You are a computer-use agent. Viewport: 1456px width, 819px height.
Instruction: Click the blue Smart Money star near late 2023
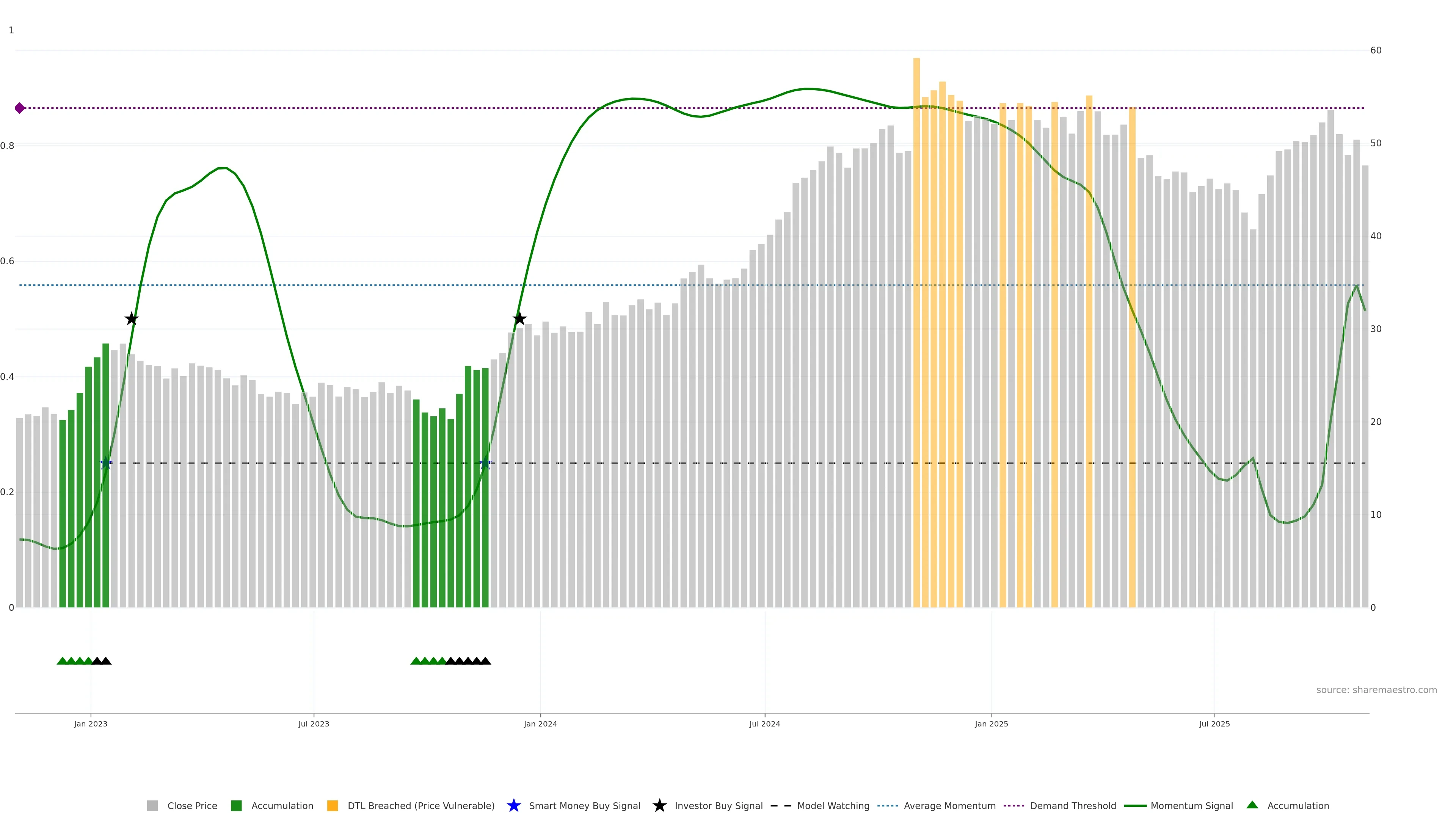click(485, 463)
